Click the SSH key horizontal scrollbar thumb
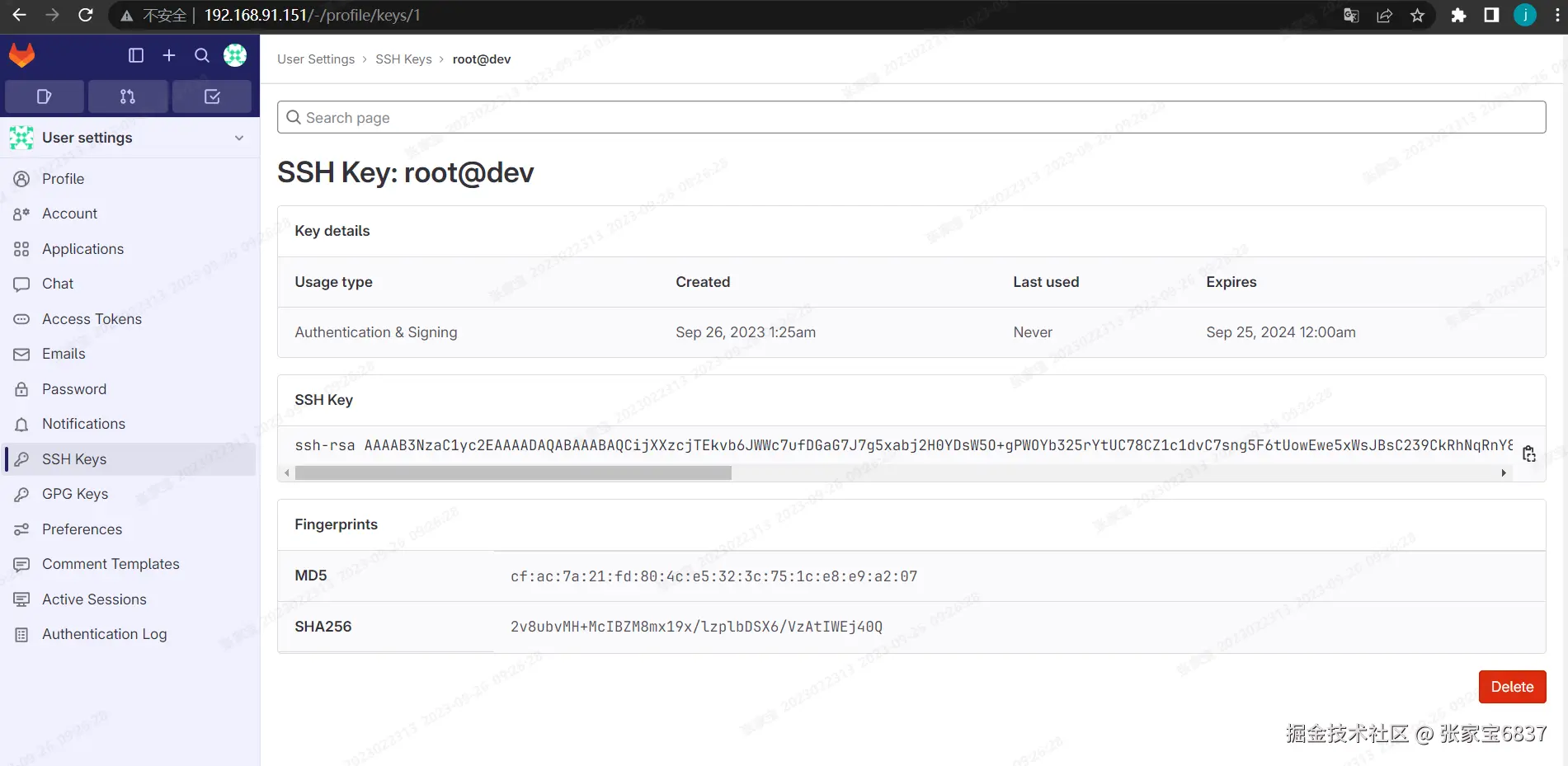Screen dimensions: 1568x766 point(513,472)
